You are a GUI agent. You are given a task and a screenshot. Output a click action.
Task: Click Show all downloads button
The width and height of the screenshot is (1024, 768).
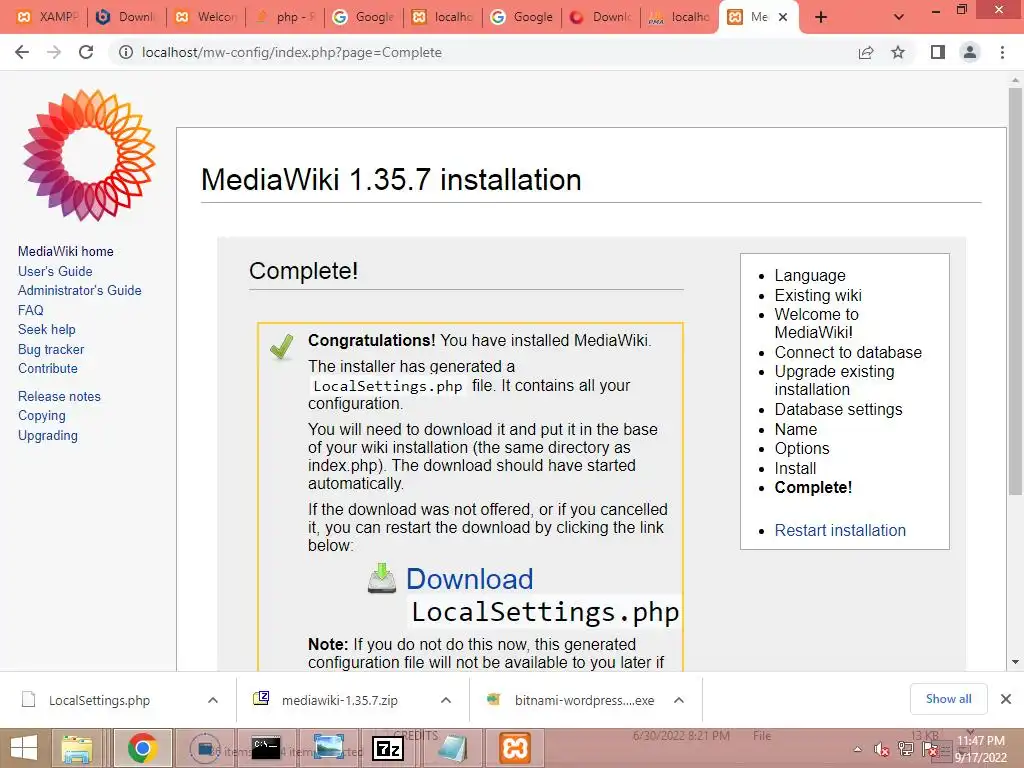948,699
